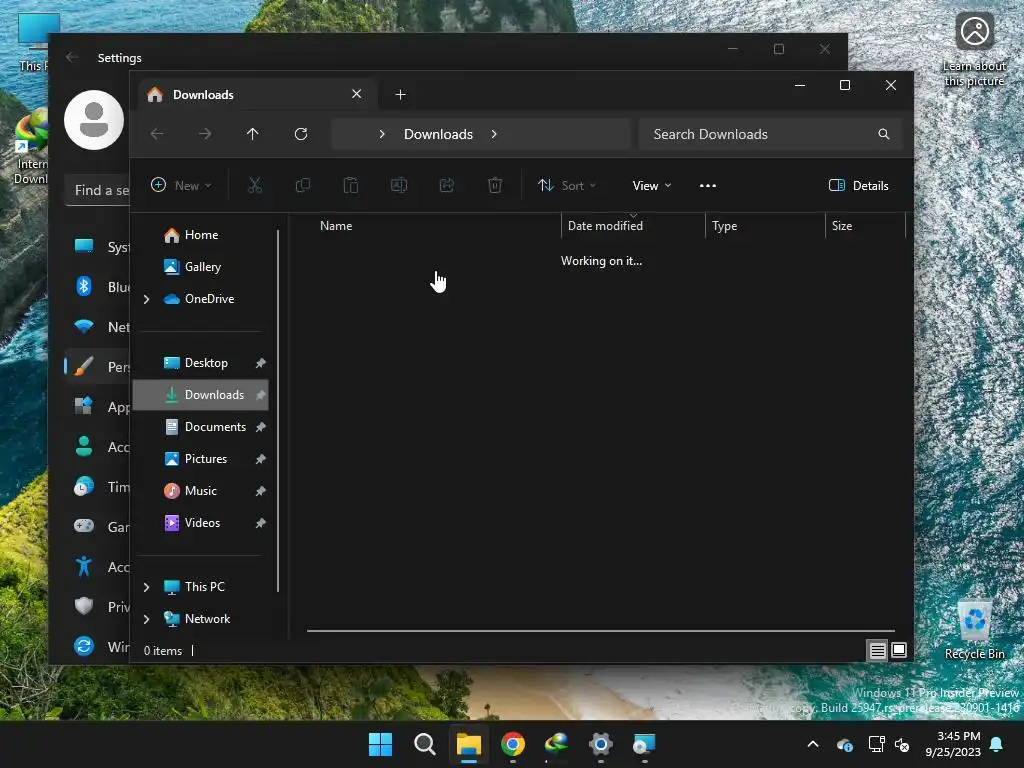
Task: Launch Google Chrome from taskbar
Action: point(513,744)
